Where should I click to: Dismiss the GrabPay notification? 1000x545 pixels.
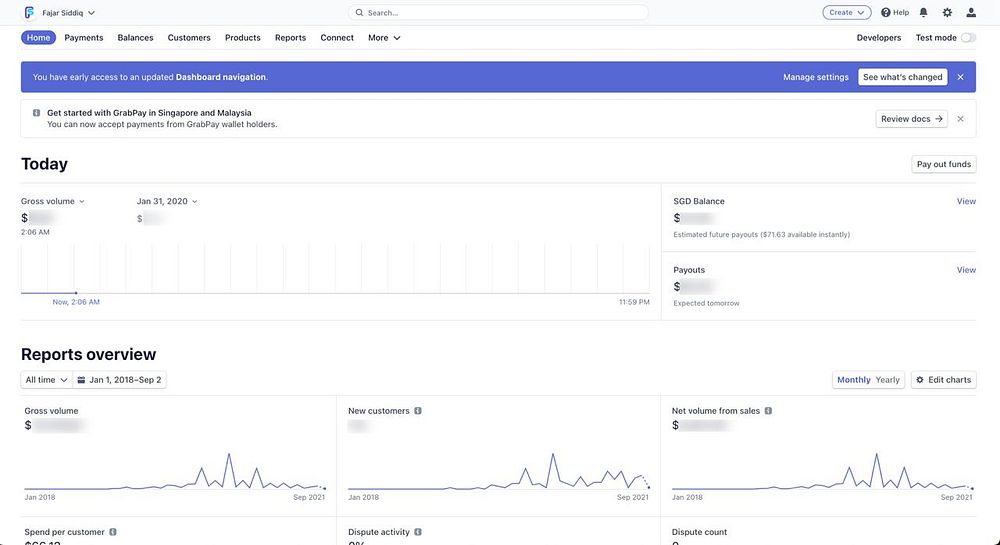click(x=961, y=119)
